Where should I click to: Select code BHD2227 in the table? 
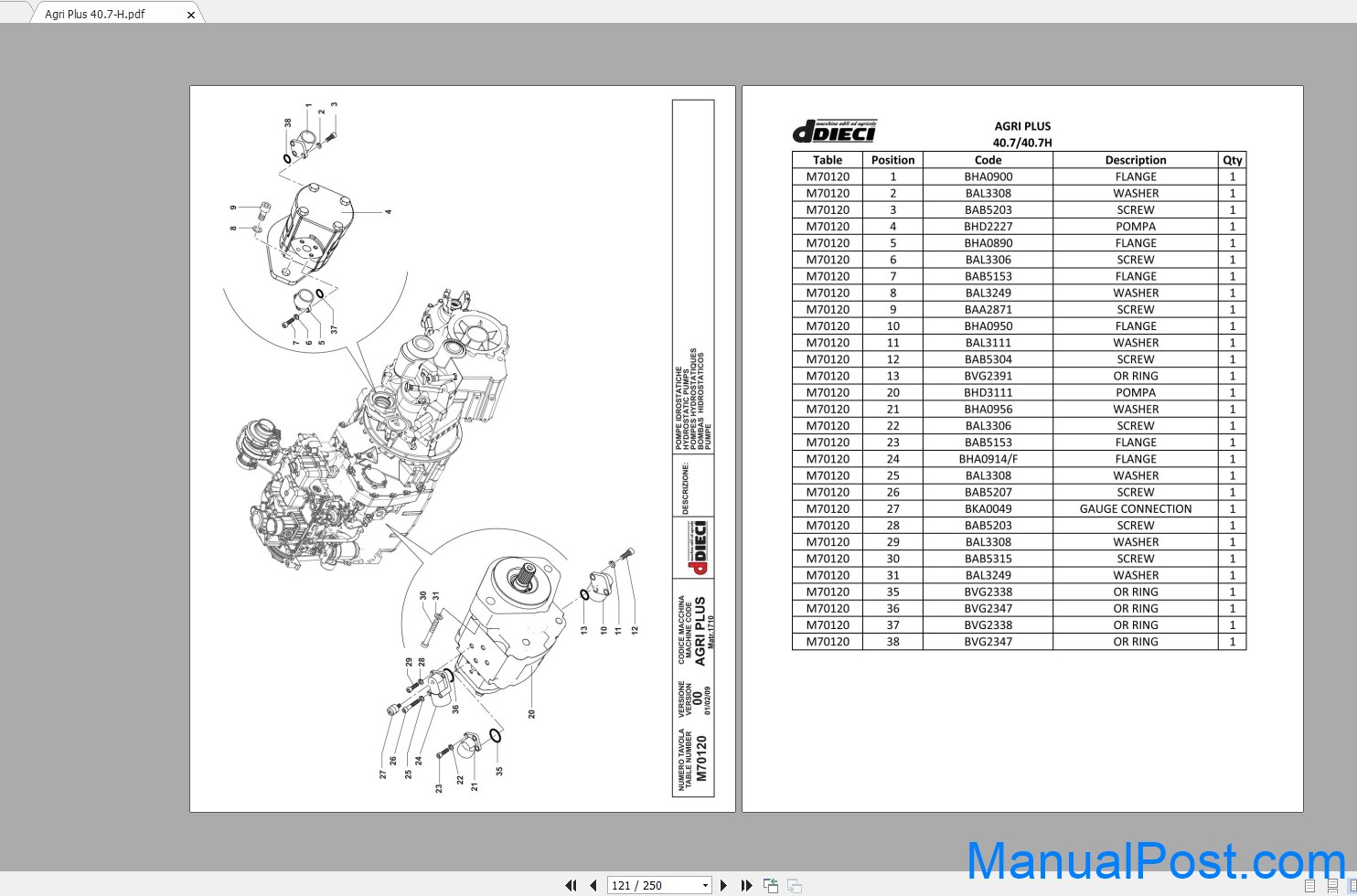(x=988, y=226)
